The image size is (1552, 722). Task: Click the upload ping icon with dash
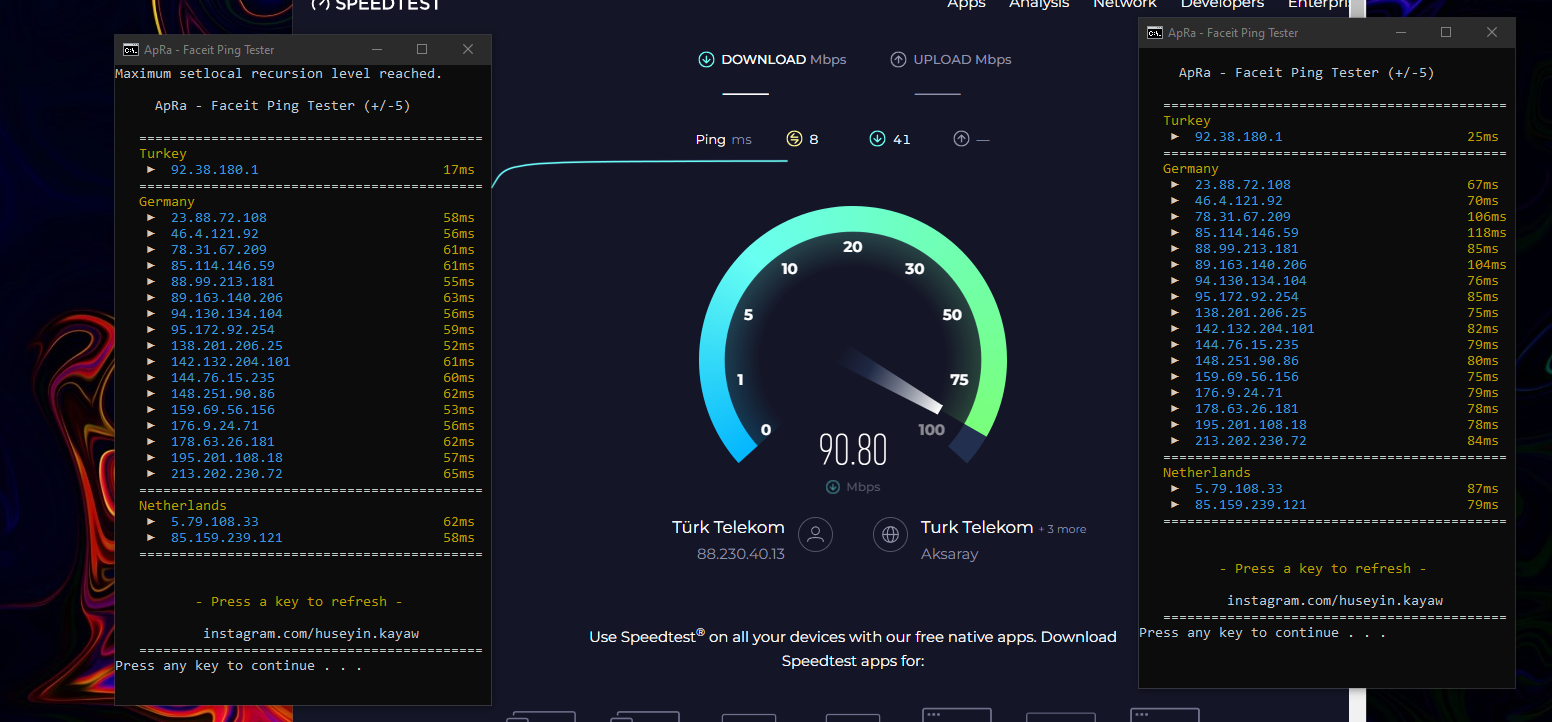pos(961,139)
